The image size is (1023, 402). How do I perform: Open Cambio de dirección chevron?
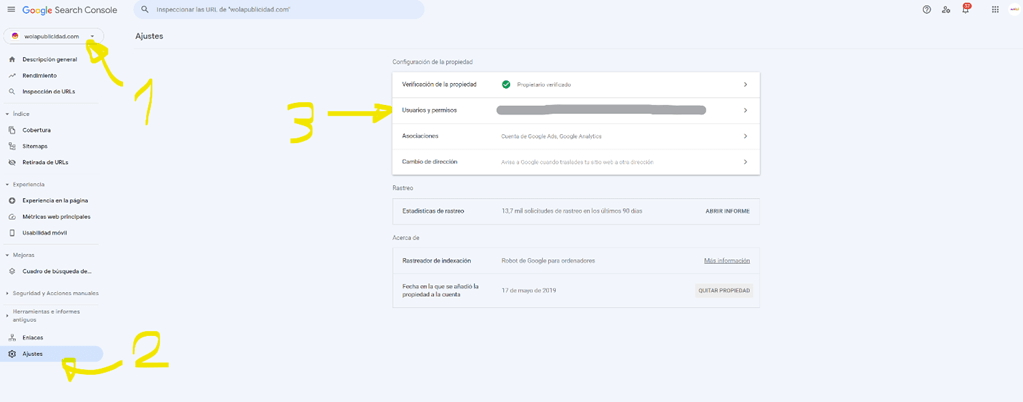pos(745,162)
